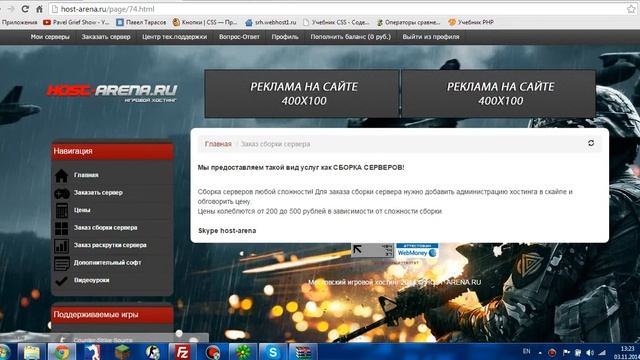Screen dimensions: 640x360
Task: Show hidden tray icons arrow
Action: [540, 353]
